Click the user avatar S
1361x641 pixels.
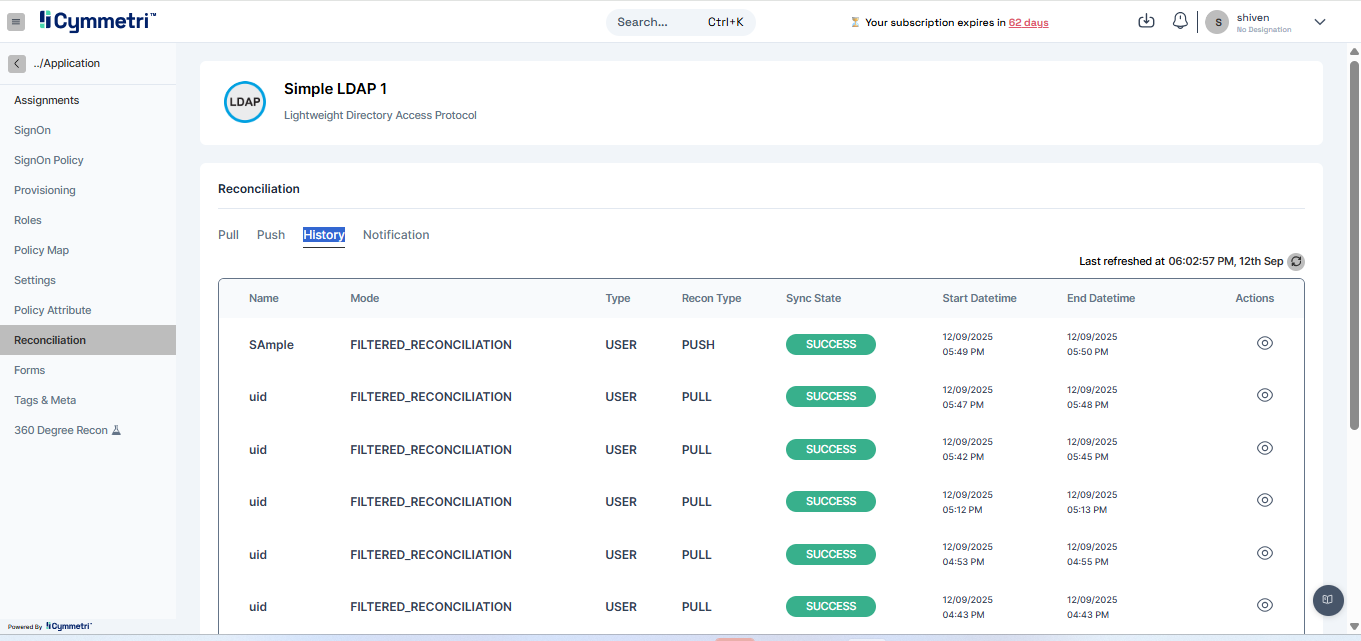click(x=1217, y=22)
